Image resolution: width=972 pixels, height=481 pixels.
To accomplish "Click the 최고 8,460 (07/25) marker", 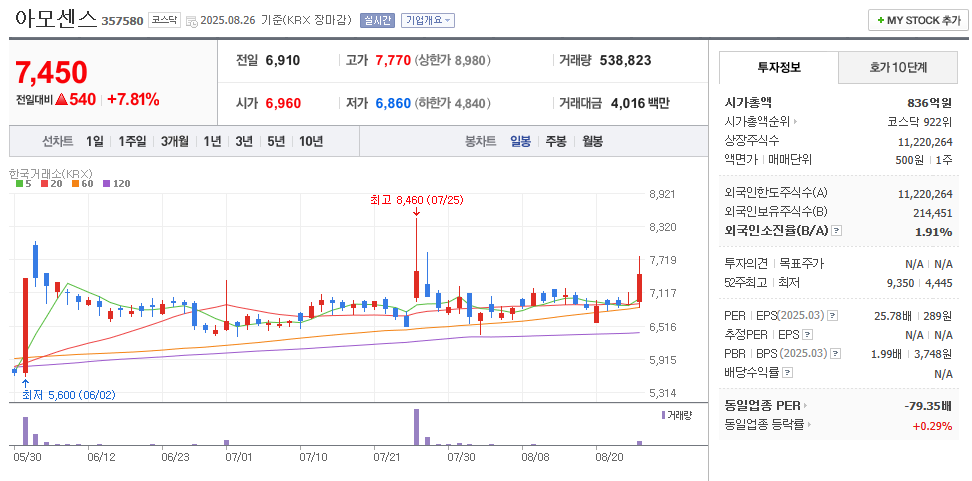I will point(417,200).
